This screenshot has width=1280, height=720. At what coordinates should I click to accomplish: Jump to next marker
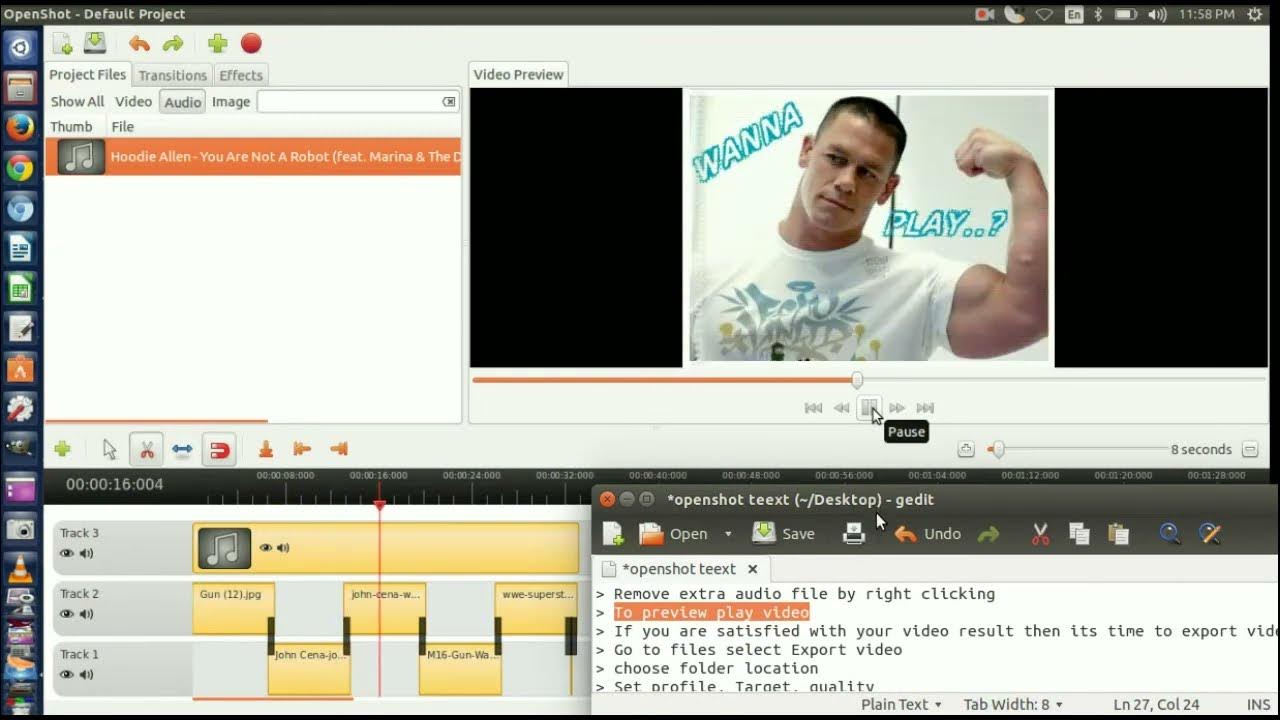338,450
